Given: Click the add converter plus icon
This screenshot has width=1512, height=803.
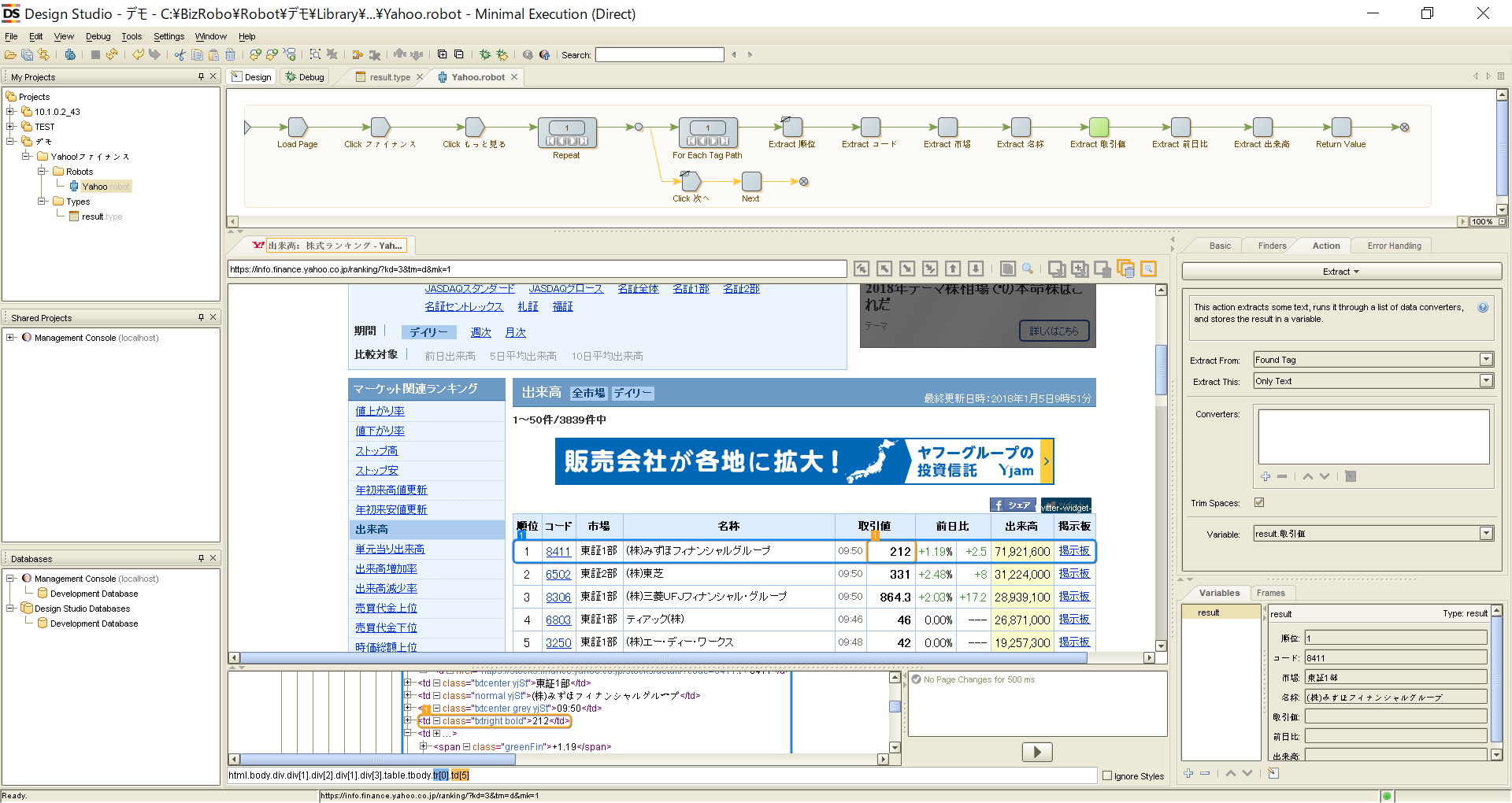Looking at the screenshot, I should point(1265,476).
